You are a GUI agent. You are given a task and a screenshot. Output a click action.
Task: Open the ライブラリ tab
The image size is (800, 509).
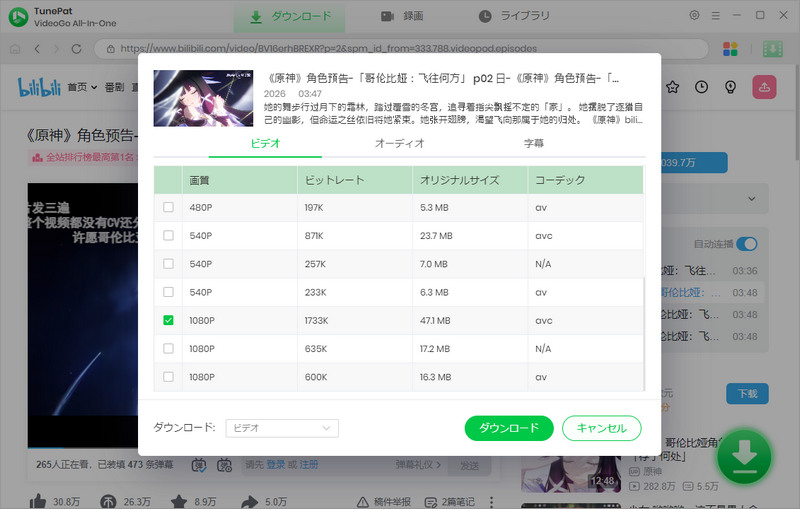(x=514, y=16)
